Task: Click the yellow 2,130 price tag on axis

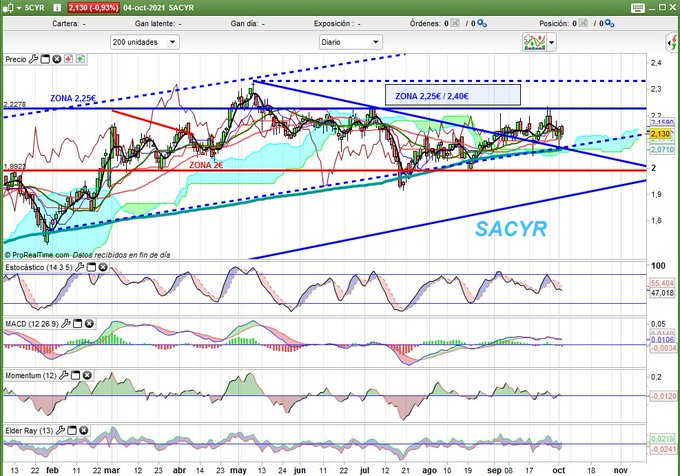Action: [x=660, y=134]
